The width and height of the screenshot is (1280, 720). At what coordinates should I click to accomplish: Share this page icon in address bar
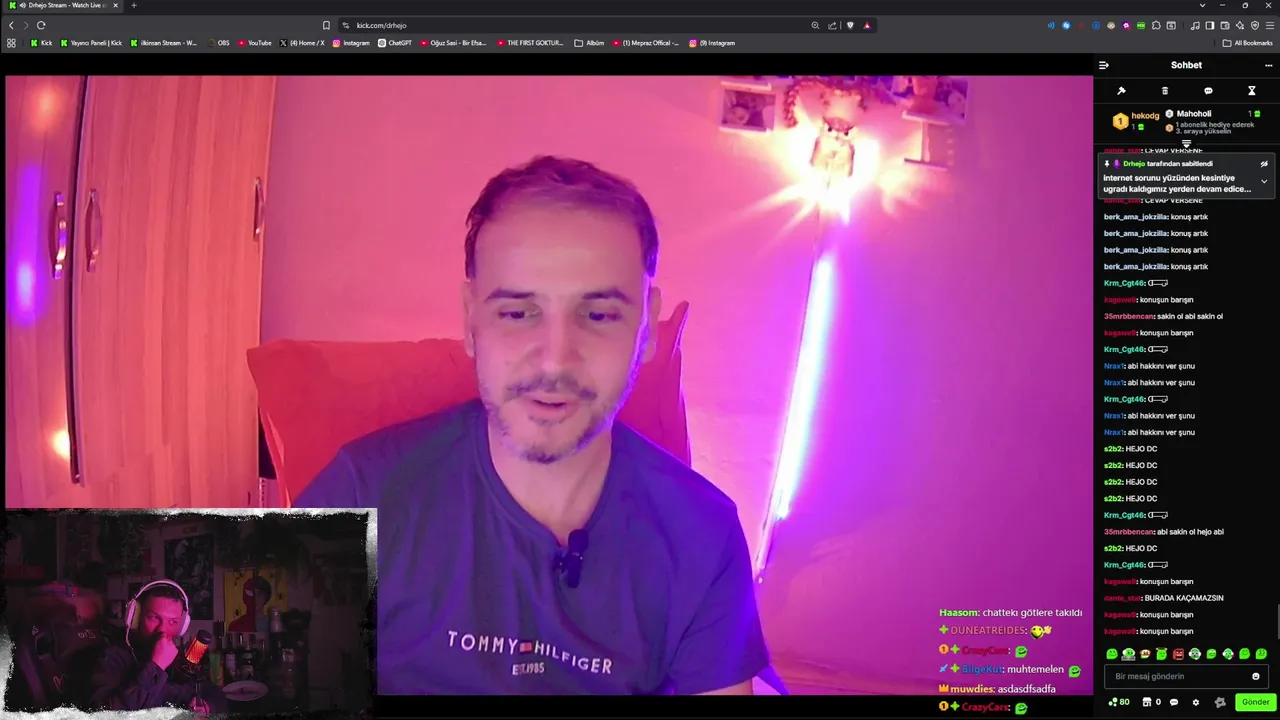pos(832,25)
